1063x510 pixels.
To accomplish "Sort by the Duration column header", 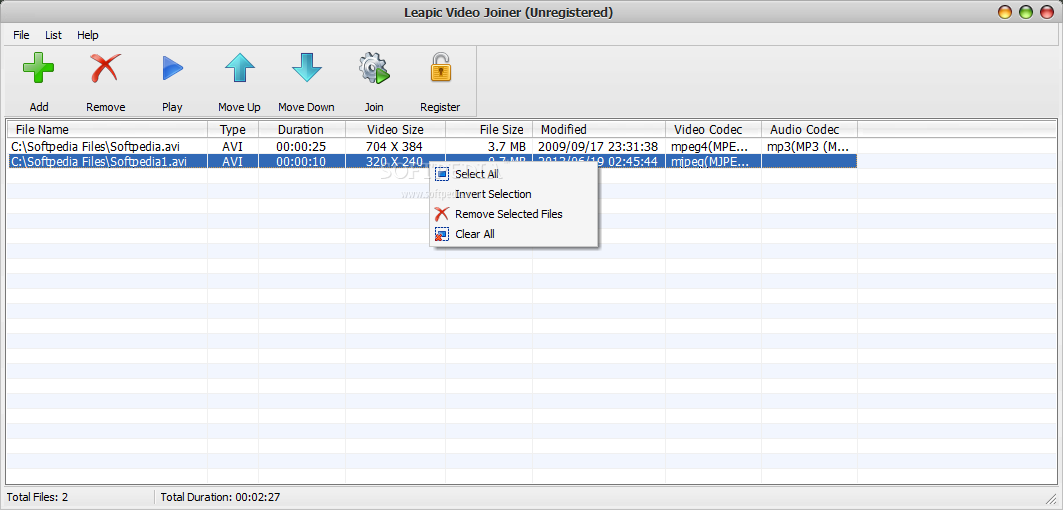I will (x=302, y=130).
